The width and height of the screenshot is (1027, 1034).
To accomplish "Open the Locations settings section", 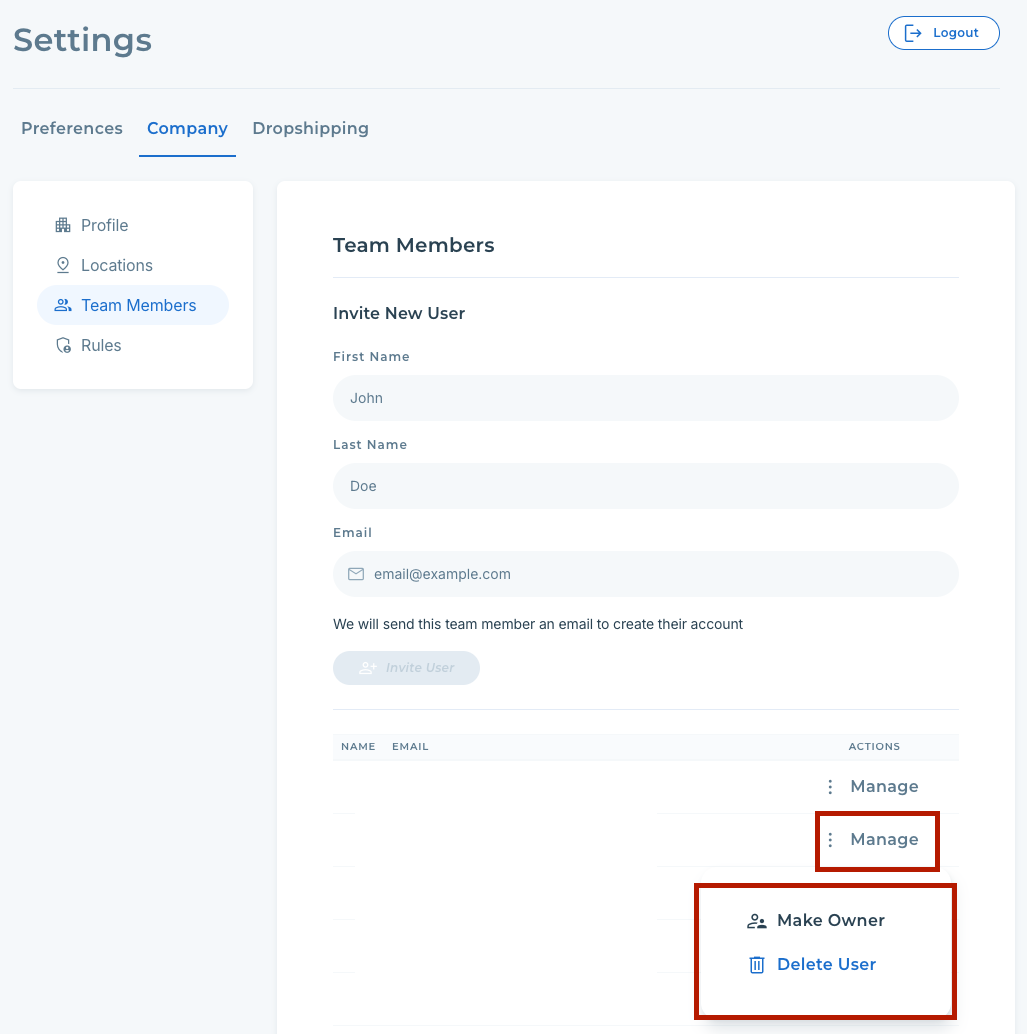I will (x=116, y=265).
